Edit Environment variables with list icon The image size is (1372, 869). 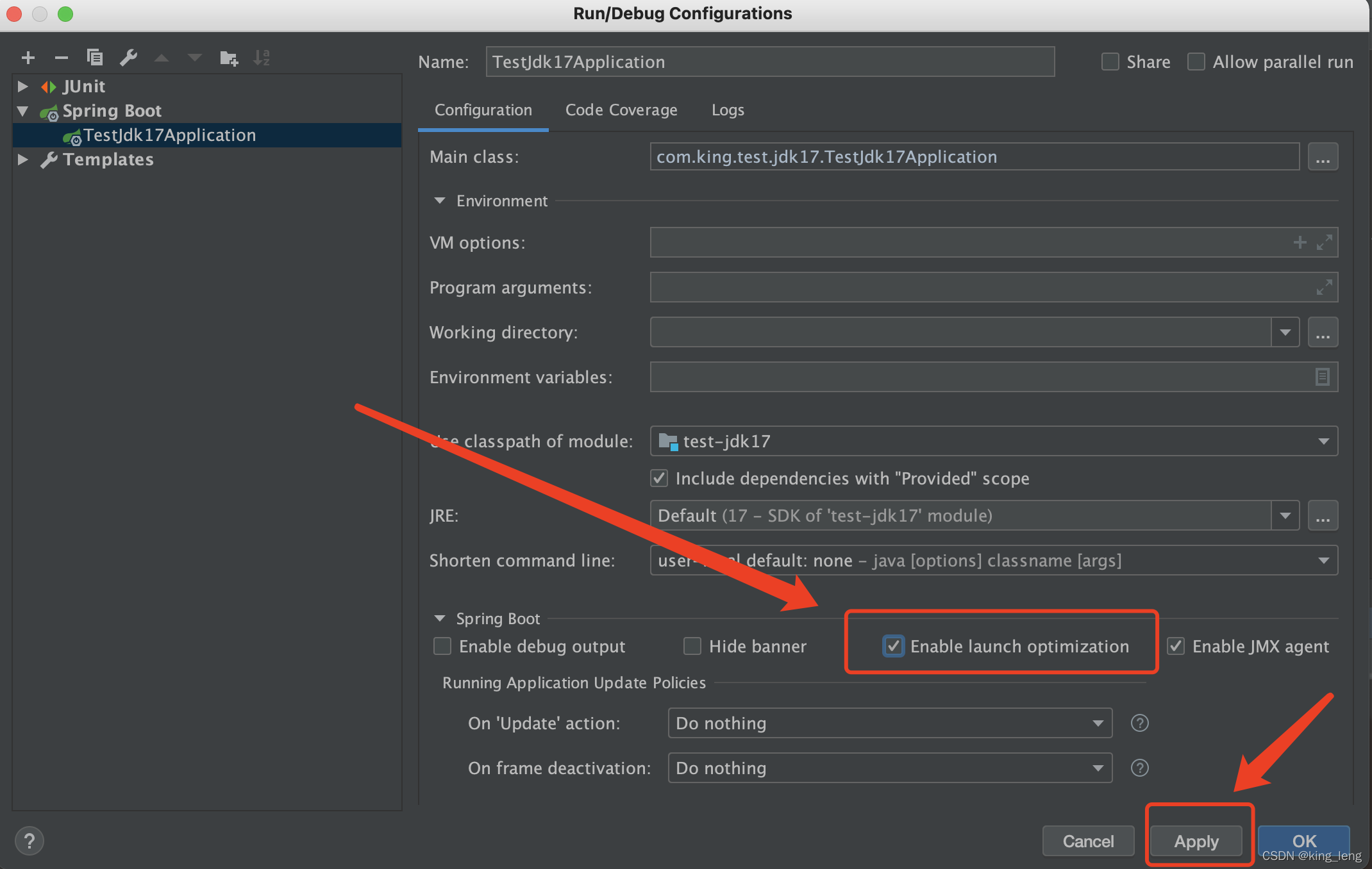1323,377
